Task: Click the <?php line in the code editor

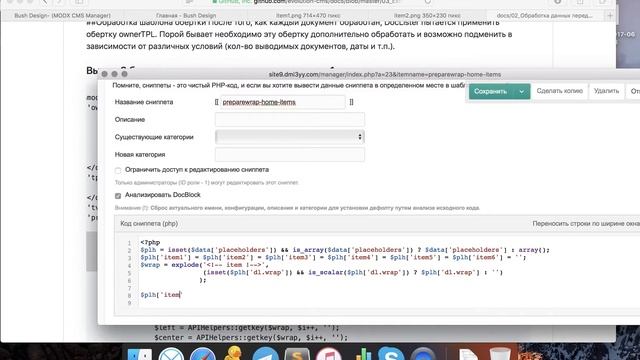Action: tap(150, 242)
